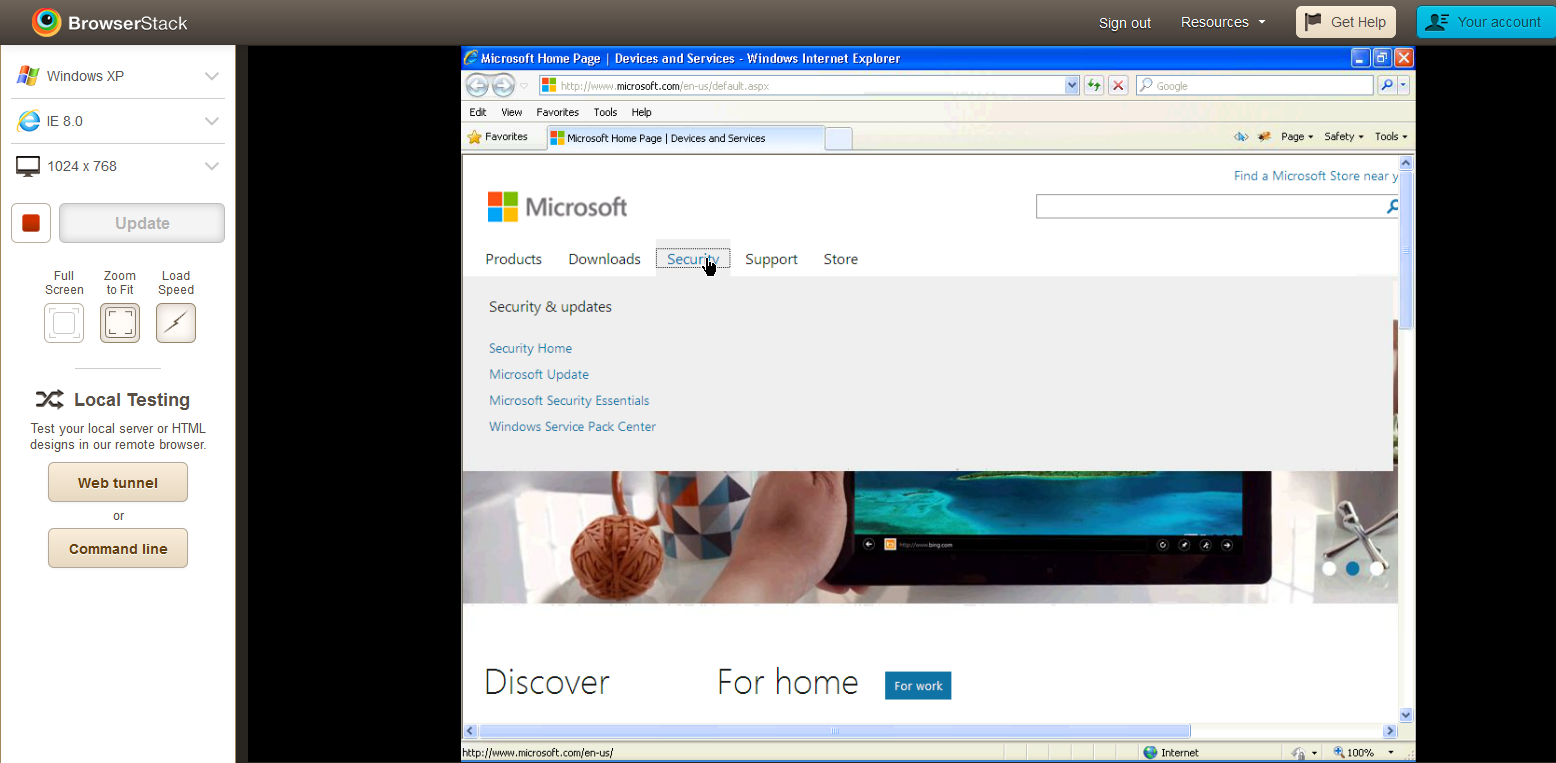Open the Downloads navigation menu
Viewport: 1556px width, 763px height.
pos(604,259)
